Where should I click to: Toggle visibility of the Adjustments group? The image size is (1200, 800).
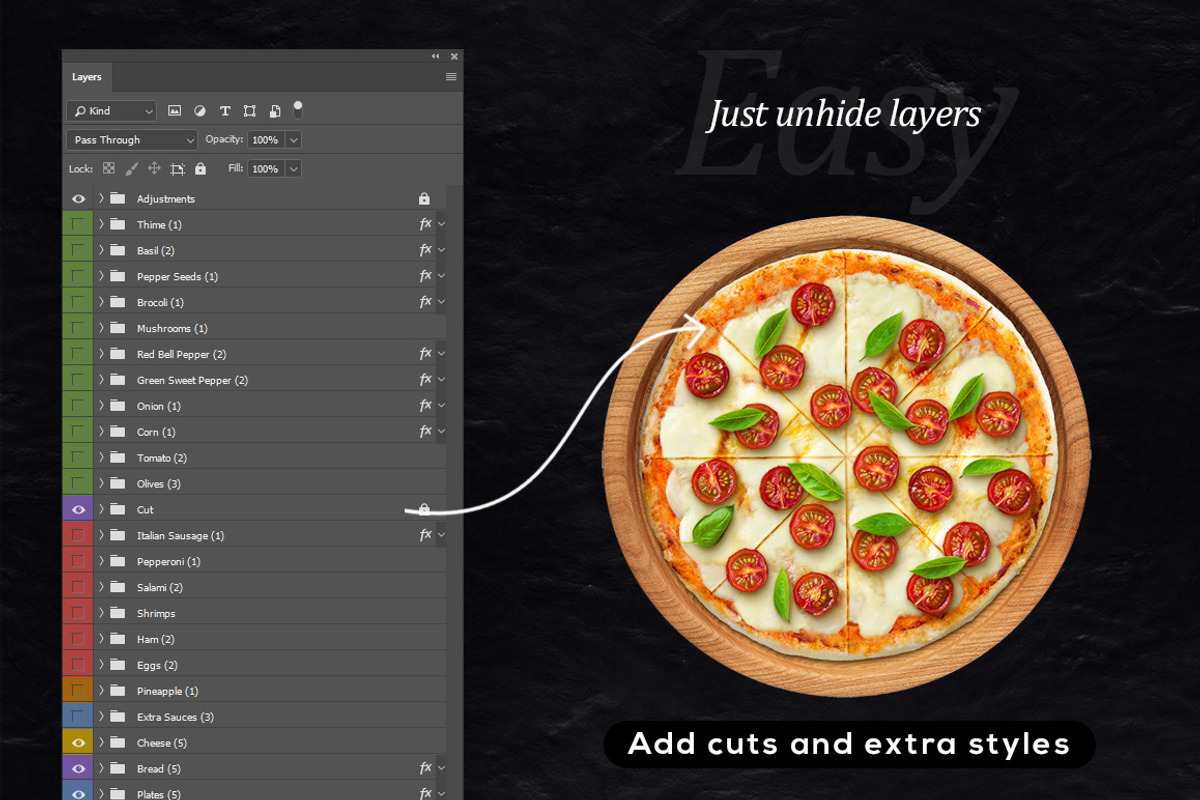(x=77, y=198)
